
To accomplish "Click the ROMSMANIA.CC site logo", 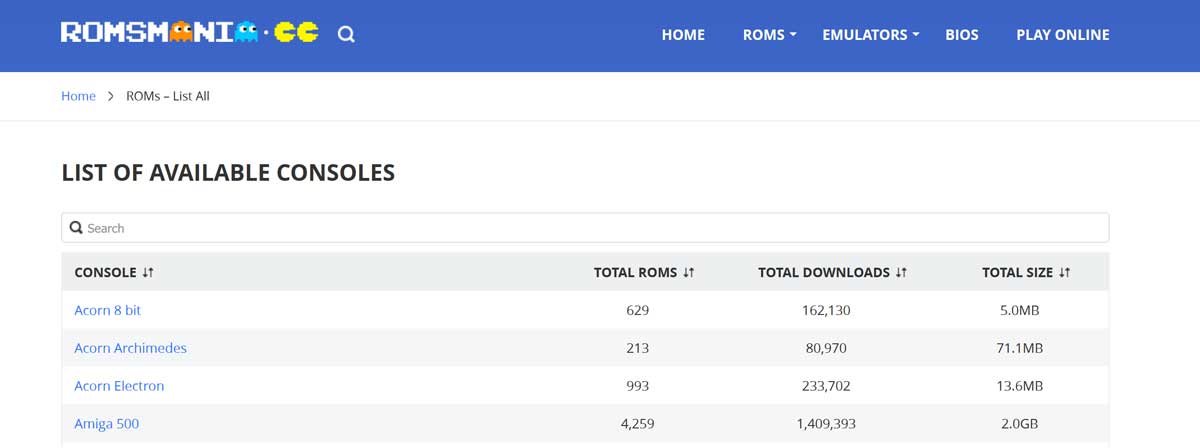I will coord(190,33).
